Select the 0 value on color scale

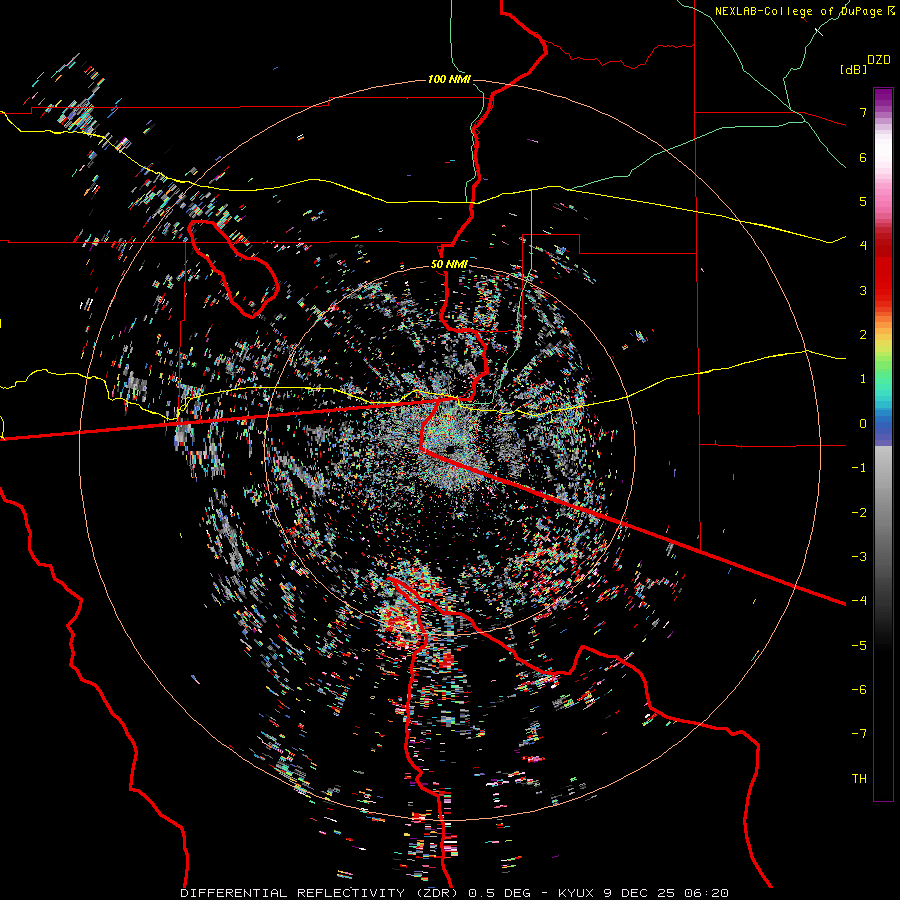[x=863, y=424]
